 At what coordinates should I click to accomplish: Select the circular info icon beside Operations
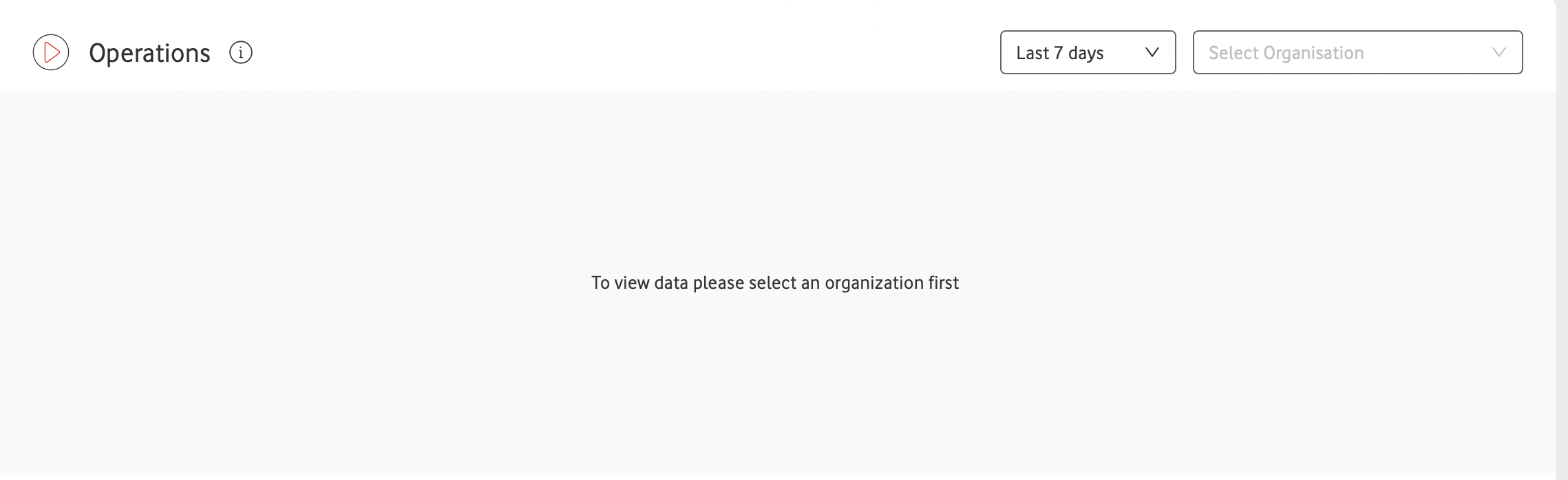pyautogui.click(x=240, y=52)
